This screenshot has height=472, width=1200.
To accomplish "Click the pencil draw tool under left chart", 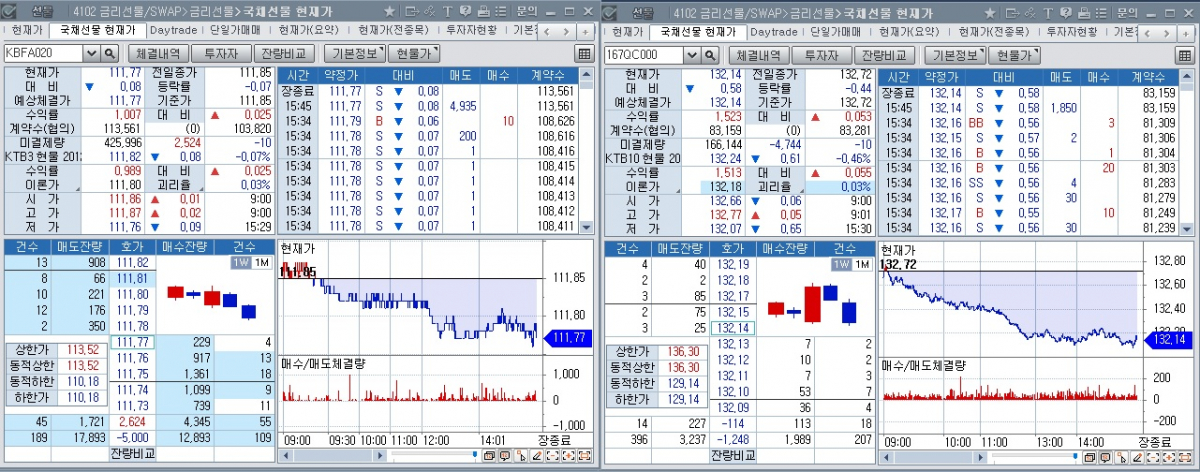I will pyautogui.click(x=537, y=456).
